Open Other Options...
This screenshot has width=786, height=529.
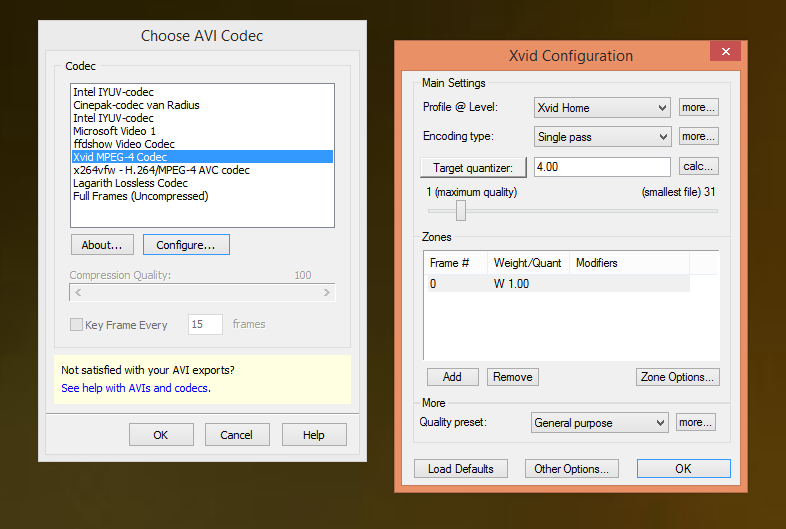(571, 469)
